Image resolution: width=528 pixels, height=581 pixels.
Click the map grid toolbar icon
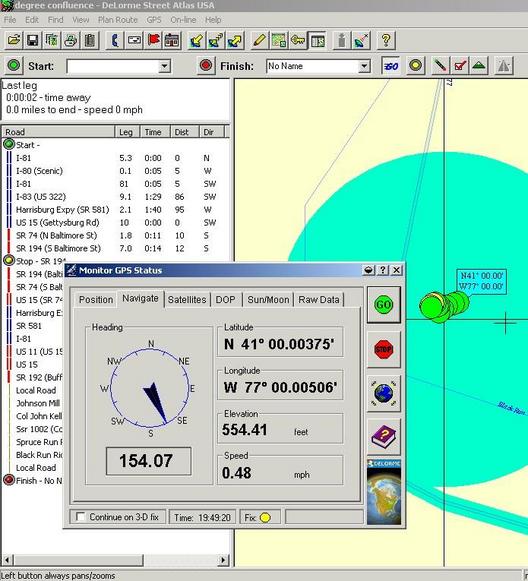279,40
